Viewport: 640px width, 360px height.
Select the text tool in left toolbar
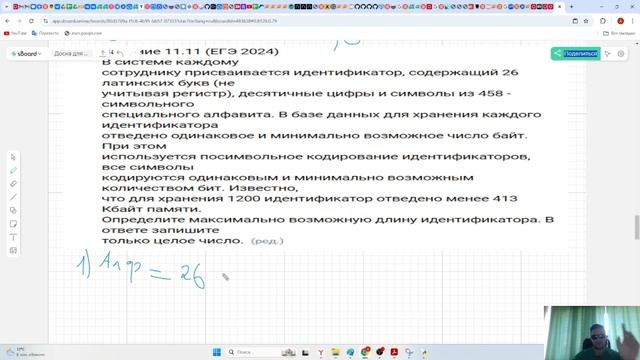pos(13,237)
